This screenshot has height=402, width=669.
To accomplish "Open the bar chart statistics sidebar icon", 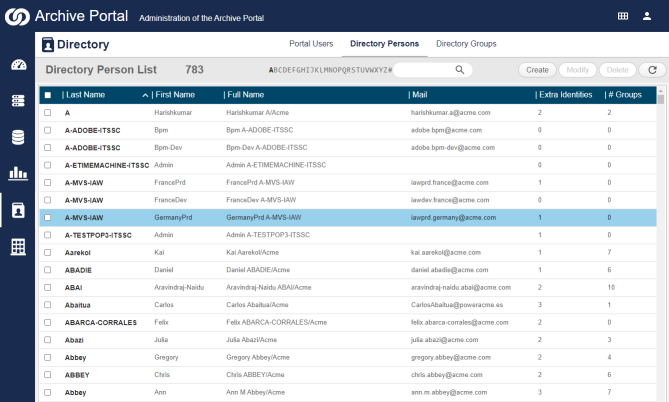I will (x=18, y=173).
